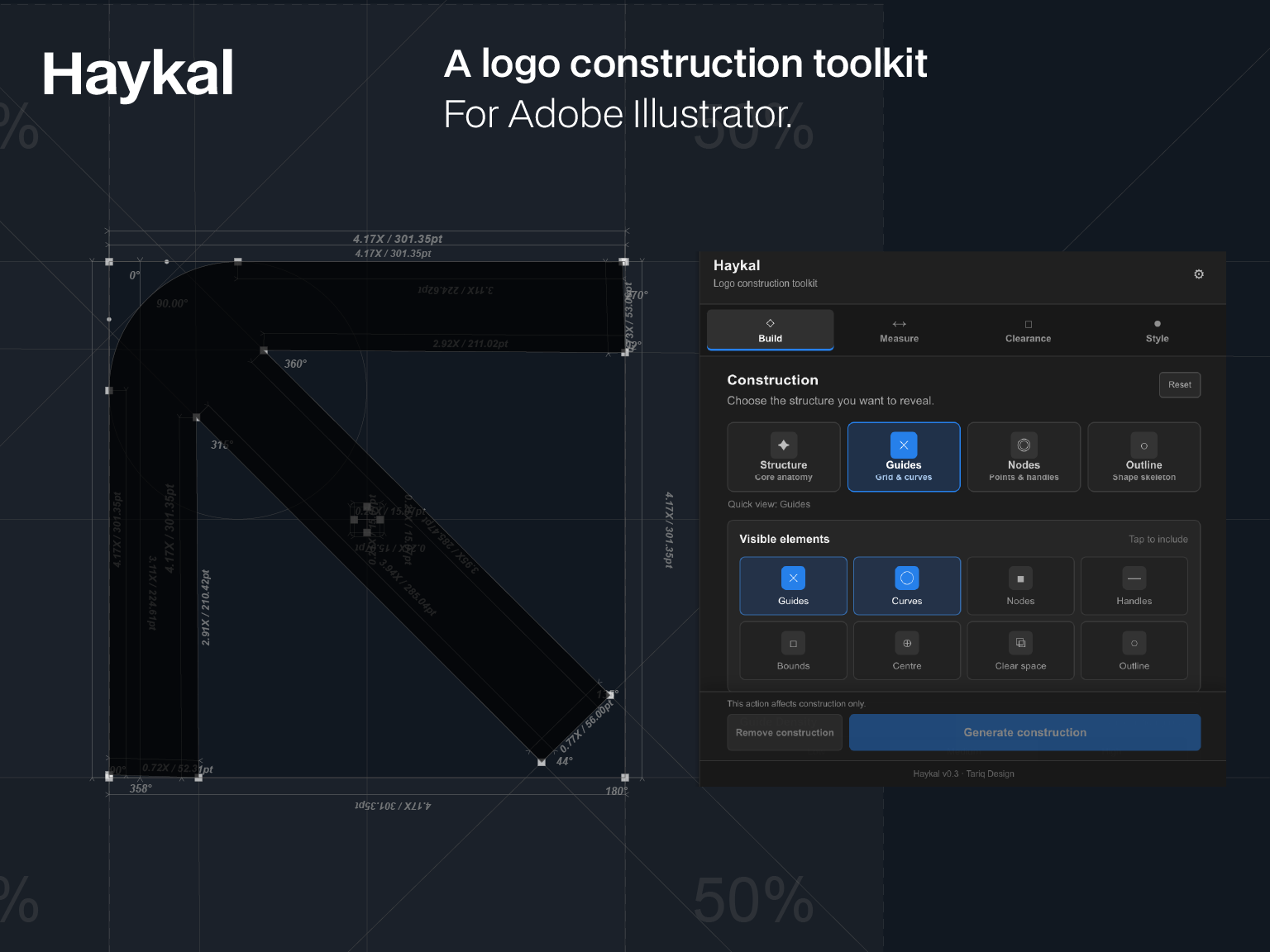Click the '2.92X / 211.02pt' measurement label
This screenshot has height=952, width=1270.
[470, 344]
